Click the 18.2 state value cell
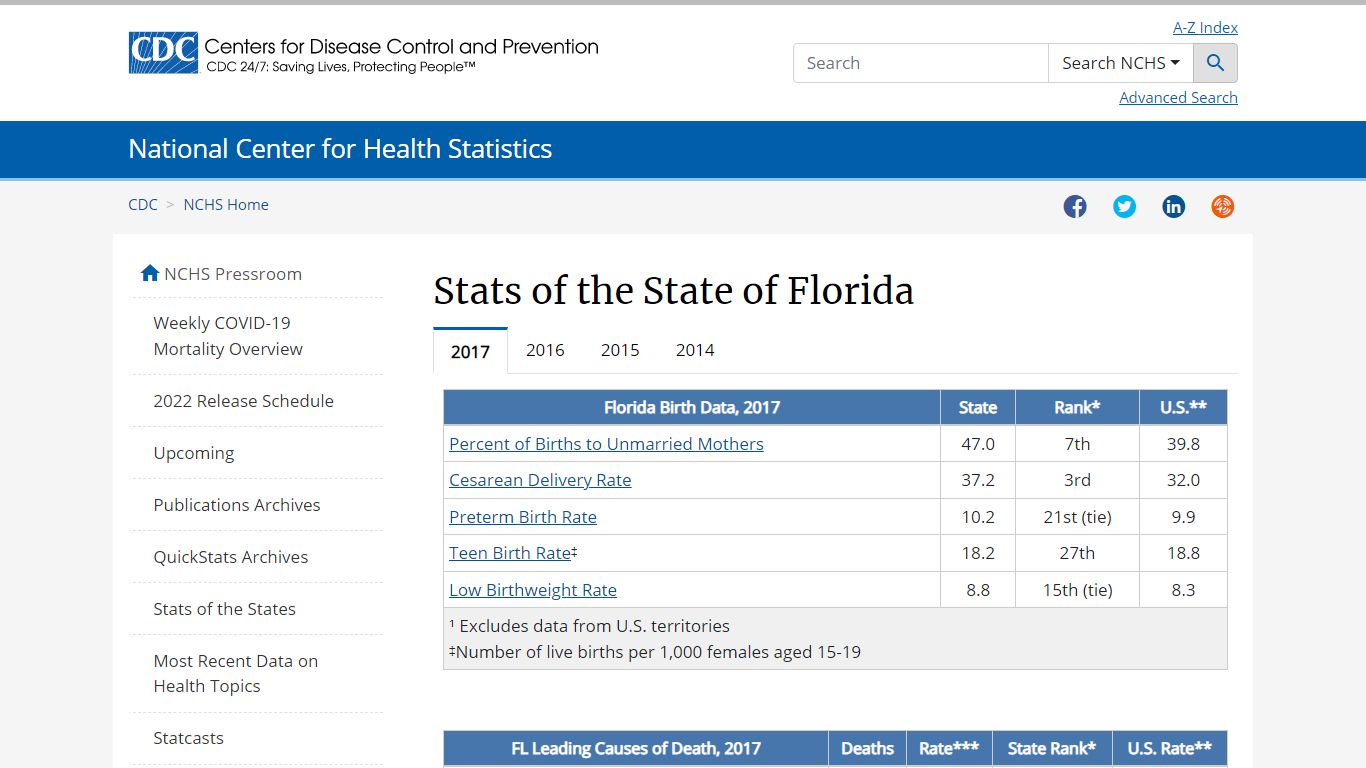1366x768 pixels. [978, 553]
